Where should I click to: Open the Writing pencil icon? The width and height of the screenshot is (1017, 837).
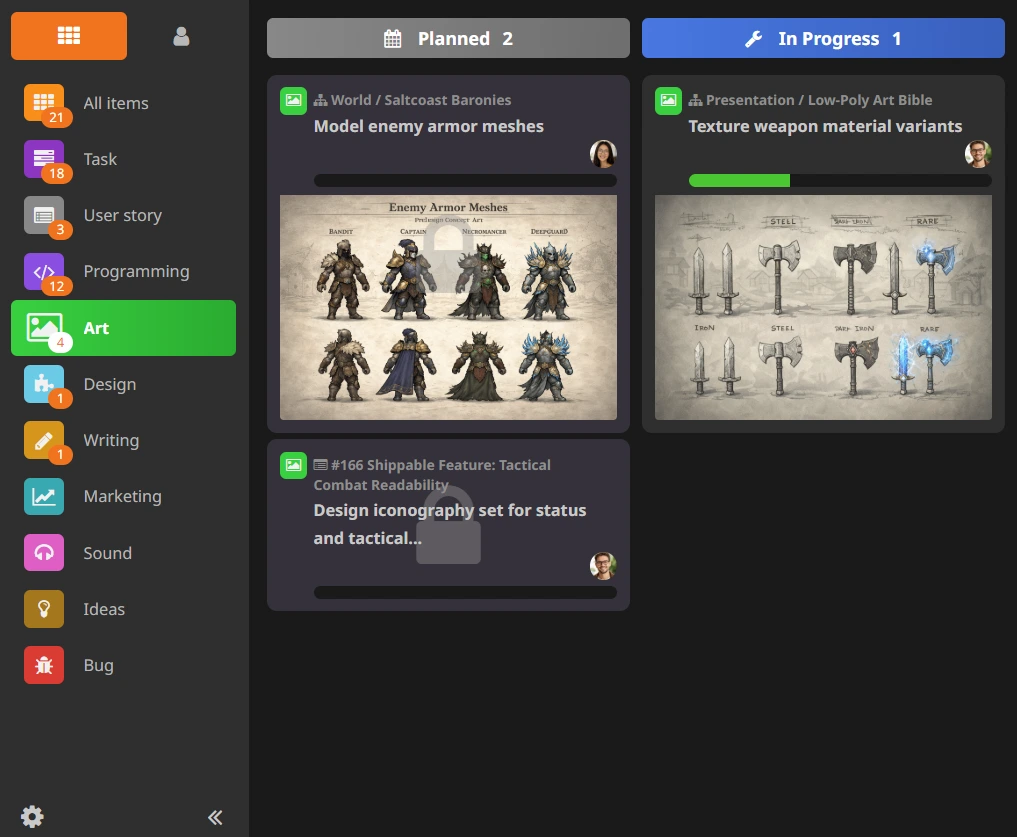pos(44,440)
